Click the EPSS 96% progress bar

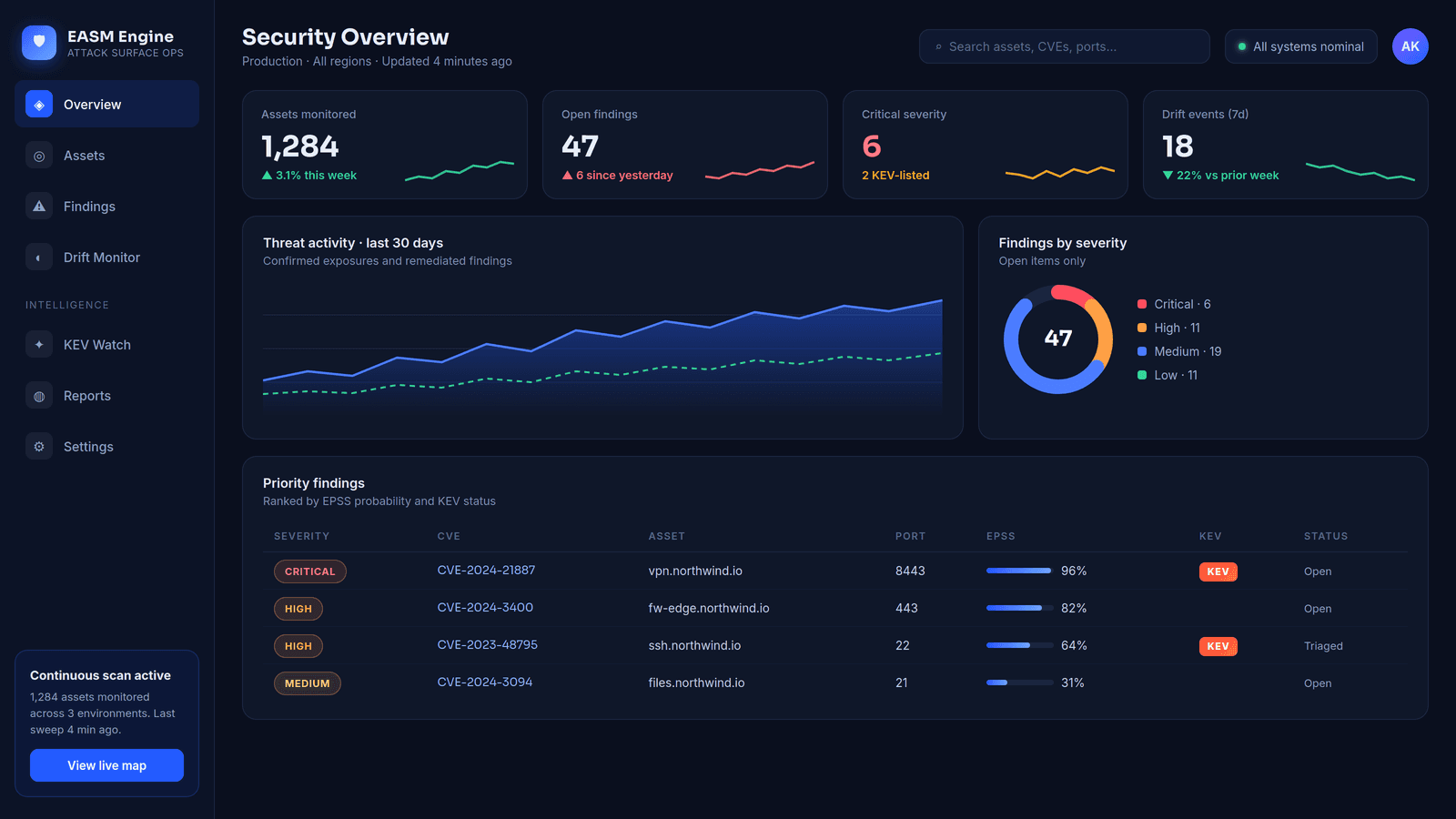point(1019,571)
